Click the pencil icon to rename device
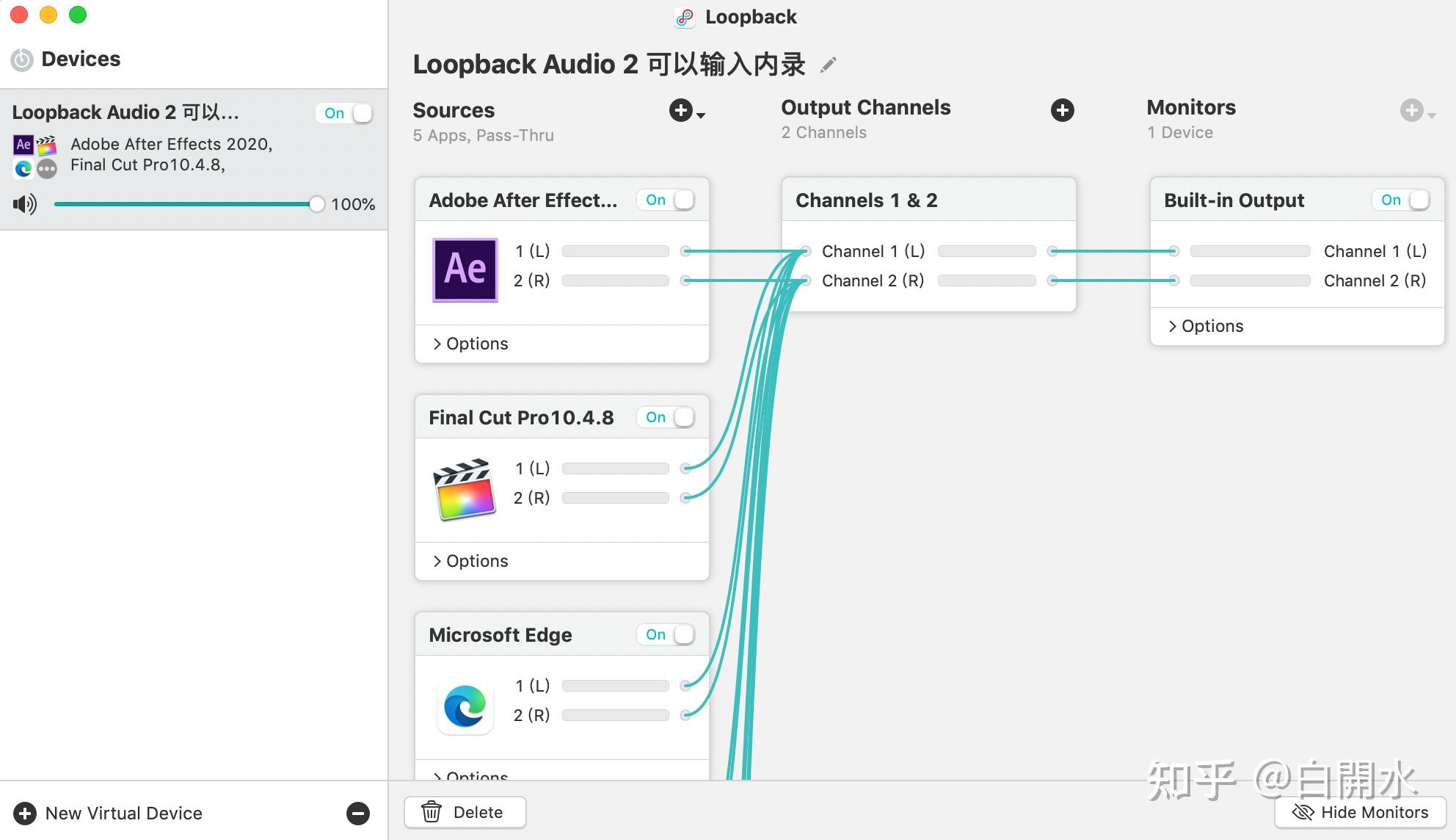 [x=828, y=65]
